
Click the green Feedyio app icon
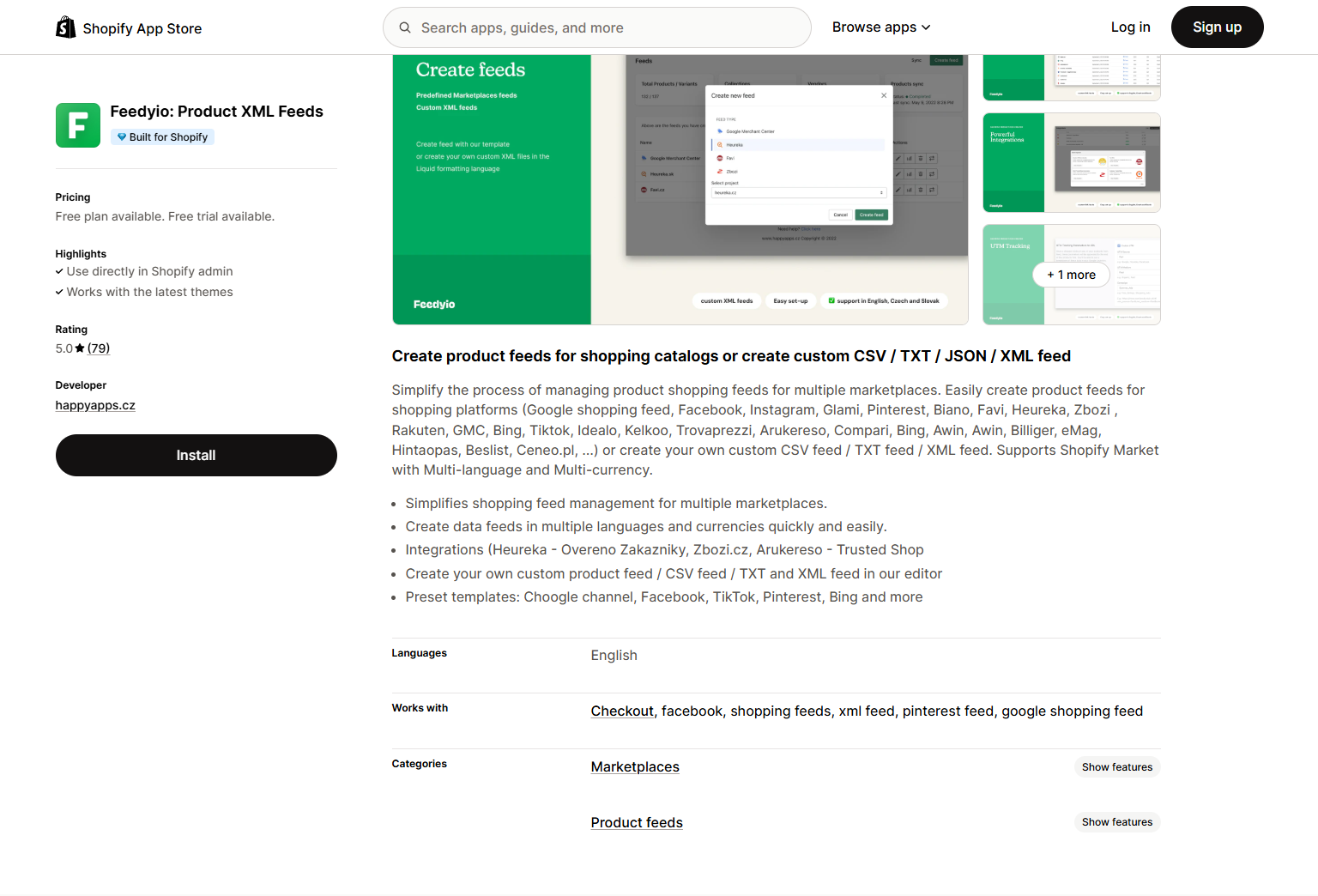tap(78, 125)
